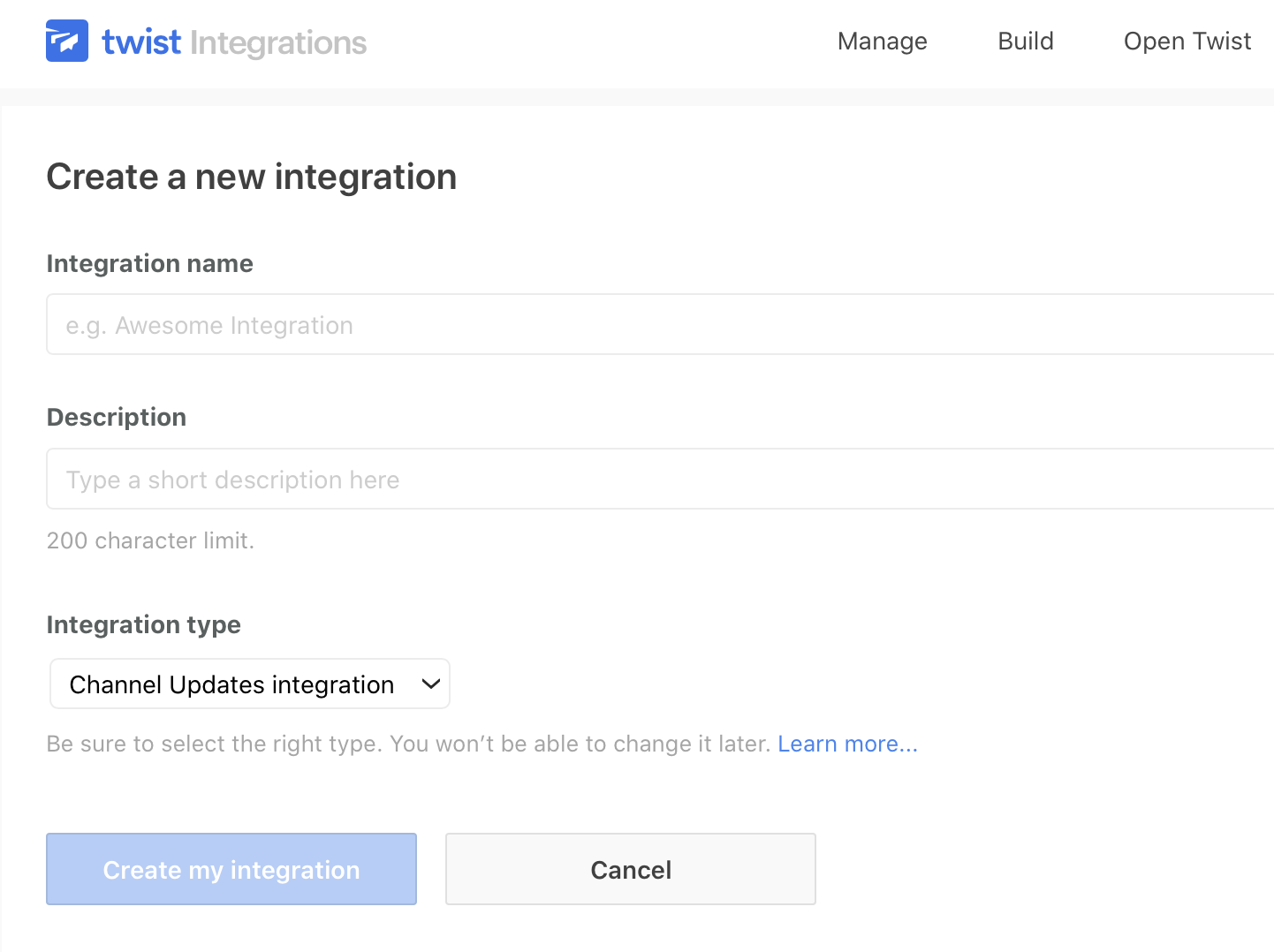This screenshot has height=952, width=1274.
Task: Go to Open Twist
Action: (1187, 42)
